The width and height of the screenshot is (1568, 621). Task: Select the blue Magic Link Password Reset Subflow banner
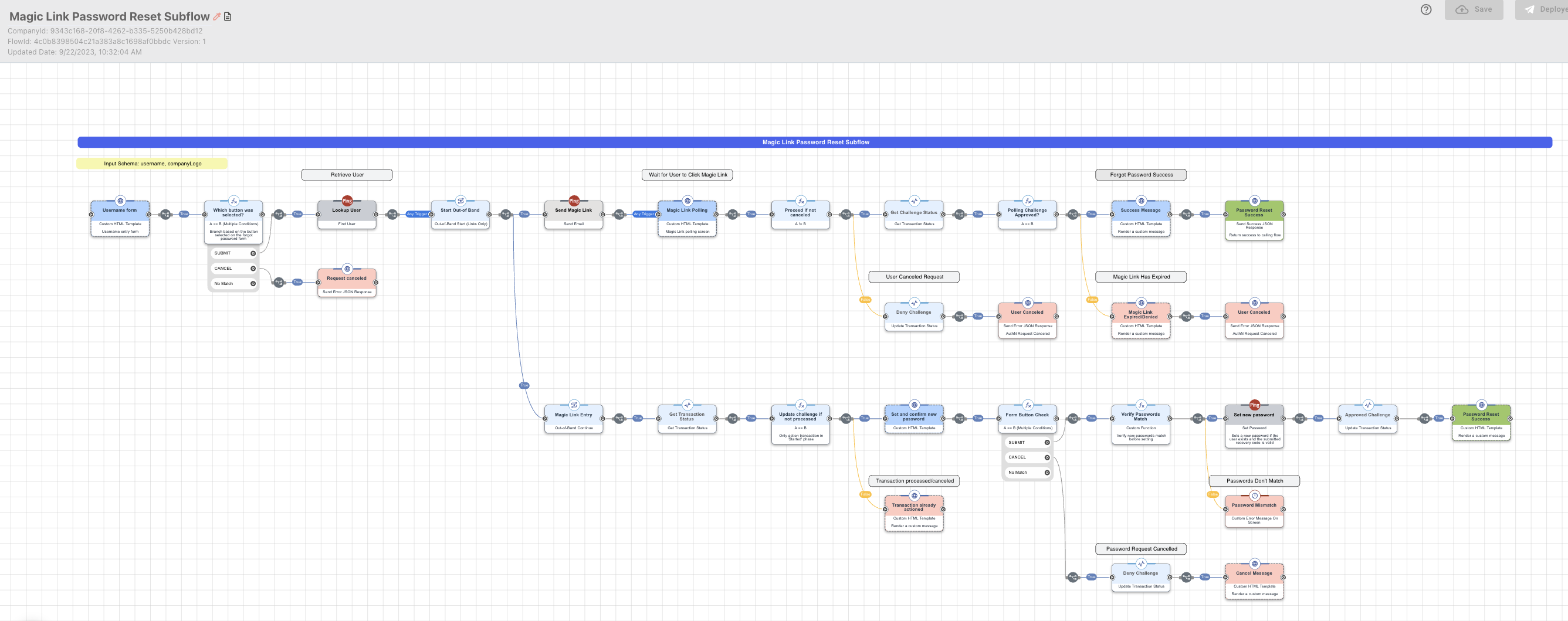click(x=814, y=142)
